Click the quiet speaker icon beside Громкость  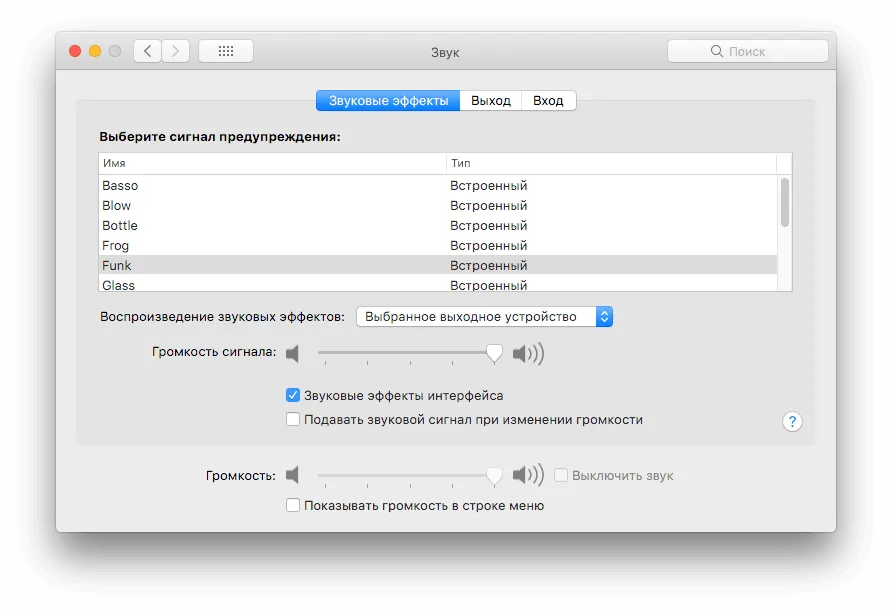point(292,474)
